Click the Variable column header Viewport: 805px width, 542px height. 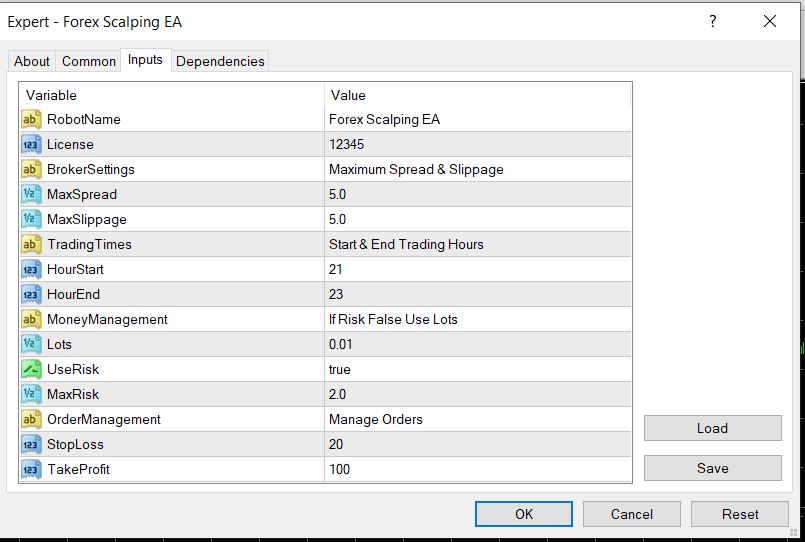[172, 95]
